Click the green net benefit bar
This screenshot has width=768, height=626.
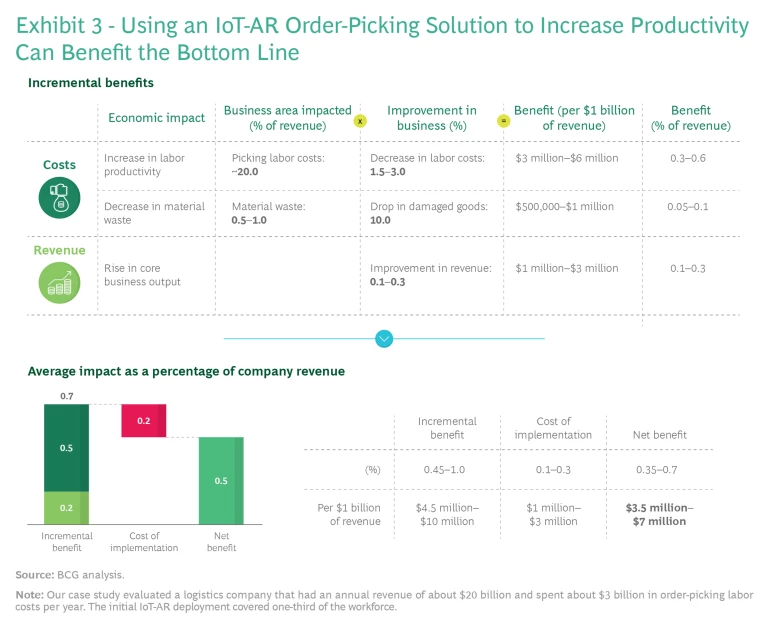[x=222, y=481]
